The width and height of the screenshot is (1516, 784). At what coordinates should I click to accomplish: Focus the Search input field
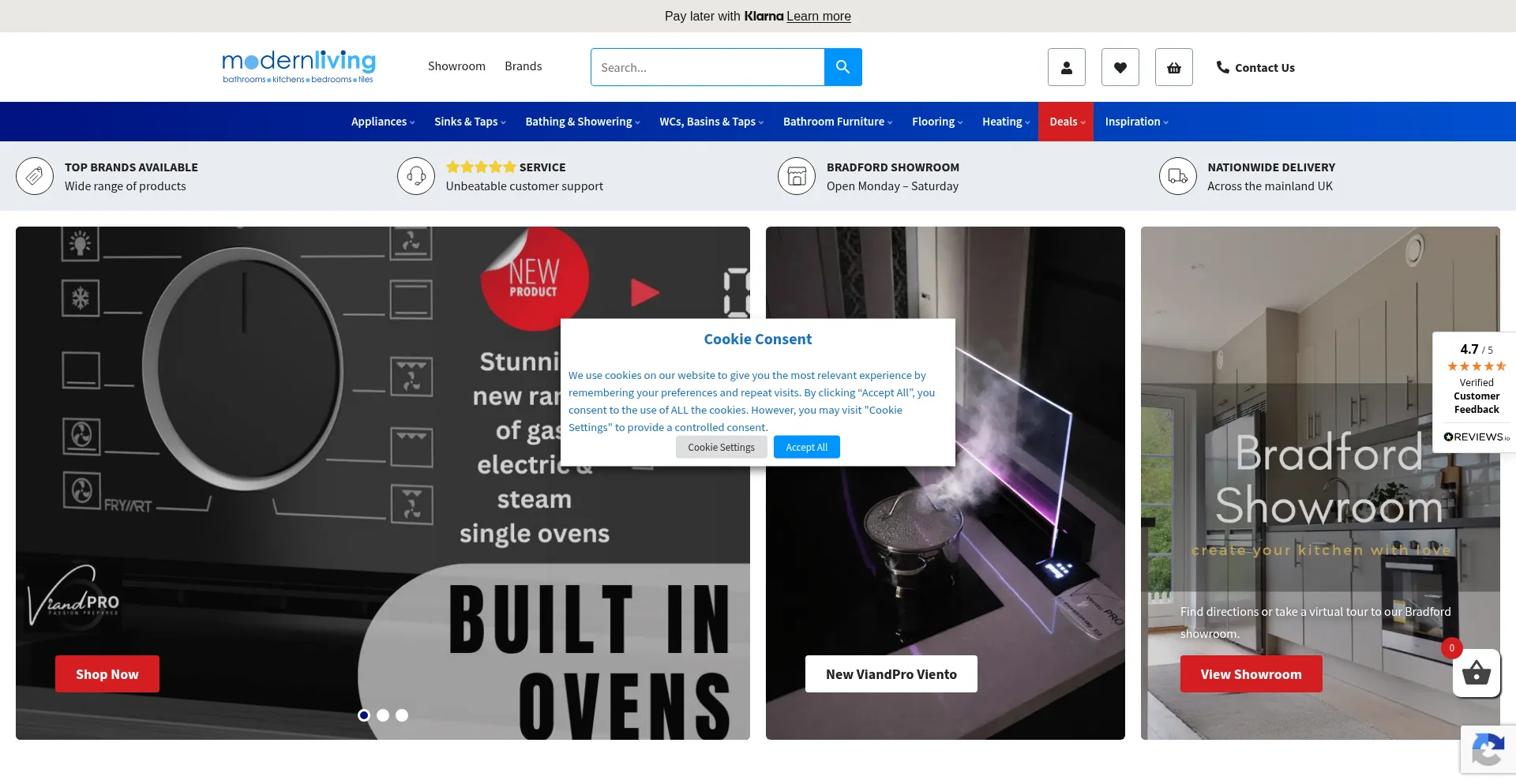[x=707, y=67]
